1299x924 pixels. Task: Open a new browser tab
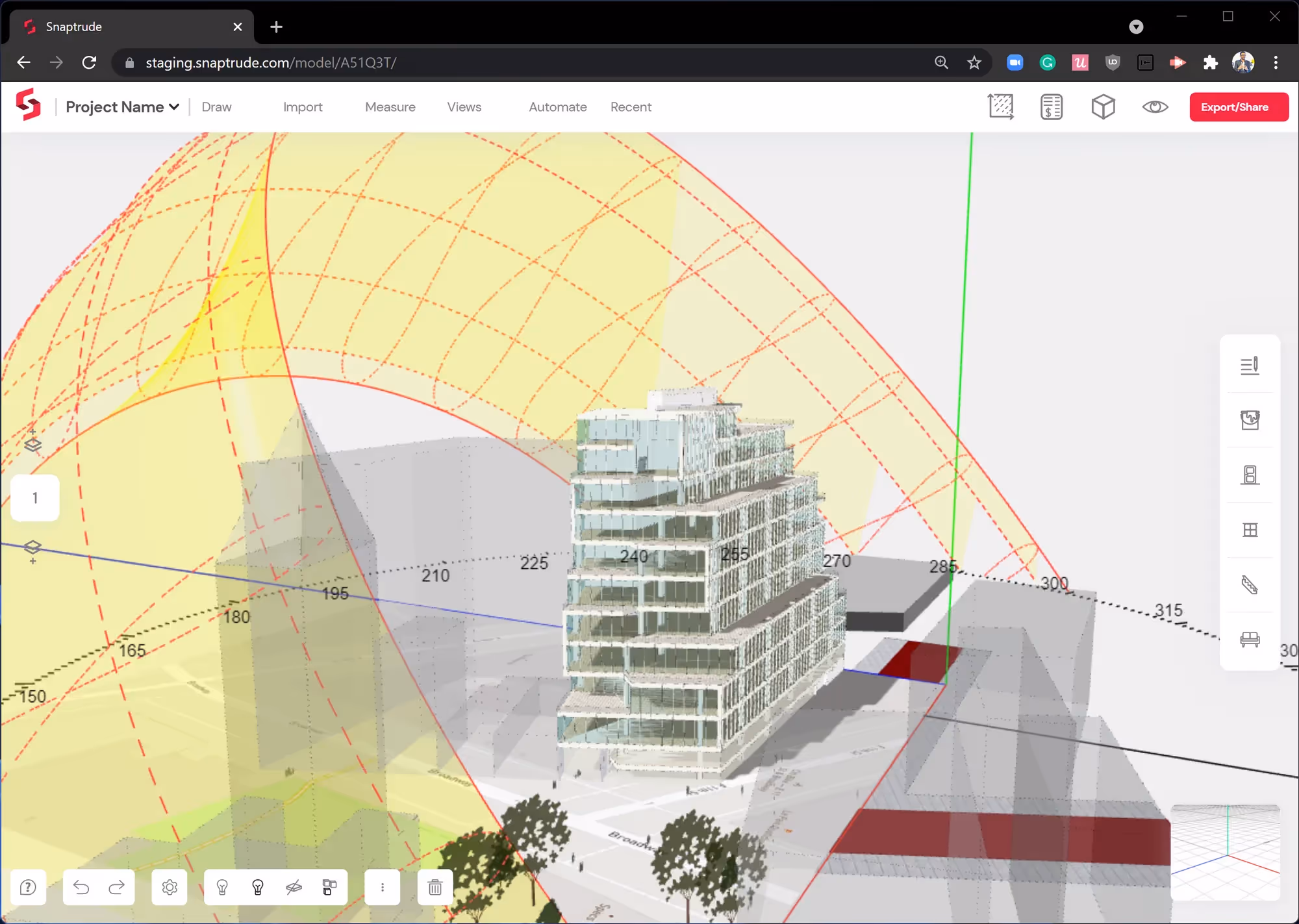click(276, 27)
